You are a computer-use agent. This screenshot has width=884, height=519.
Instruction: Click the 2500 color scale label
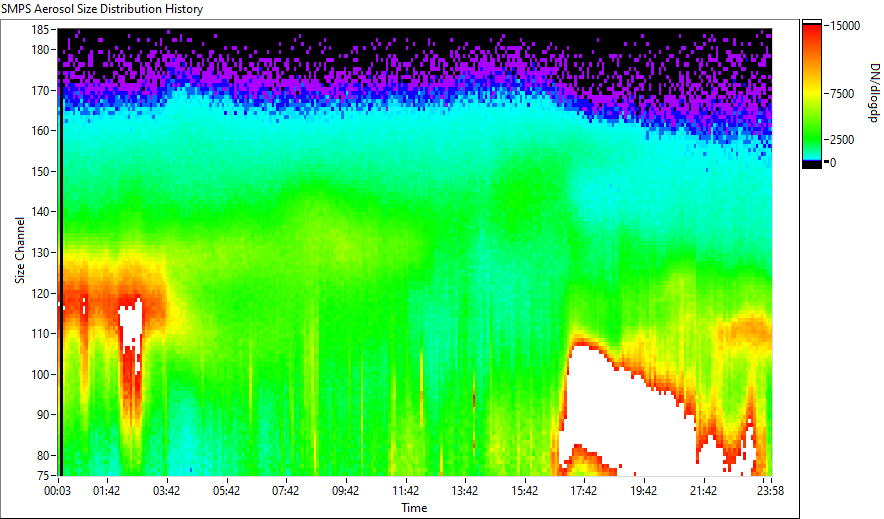842,140
